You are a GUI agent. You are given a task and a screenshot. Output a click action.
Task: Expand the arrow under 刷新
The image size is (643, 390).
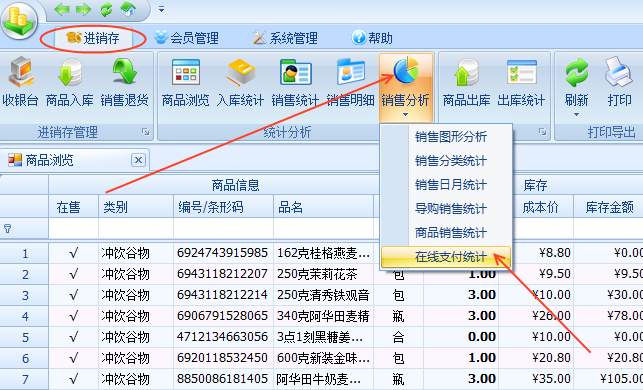pos(577,114)
